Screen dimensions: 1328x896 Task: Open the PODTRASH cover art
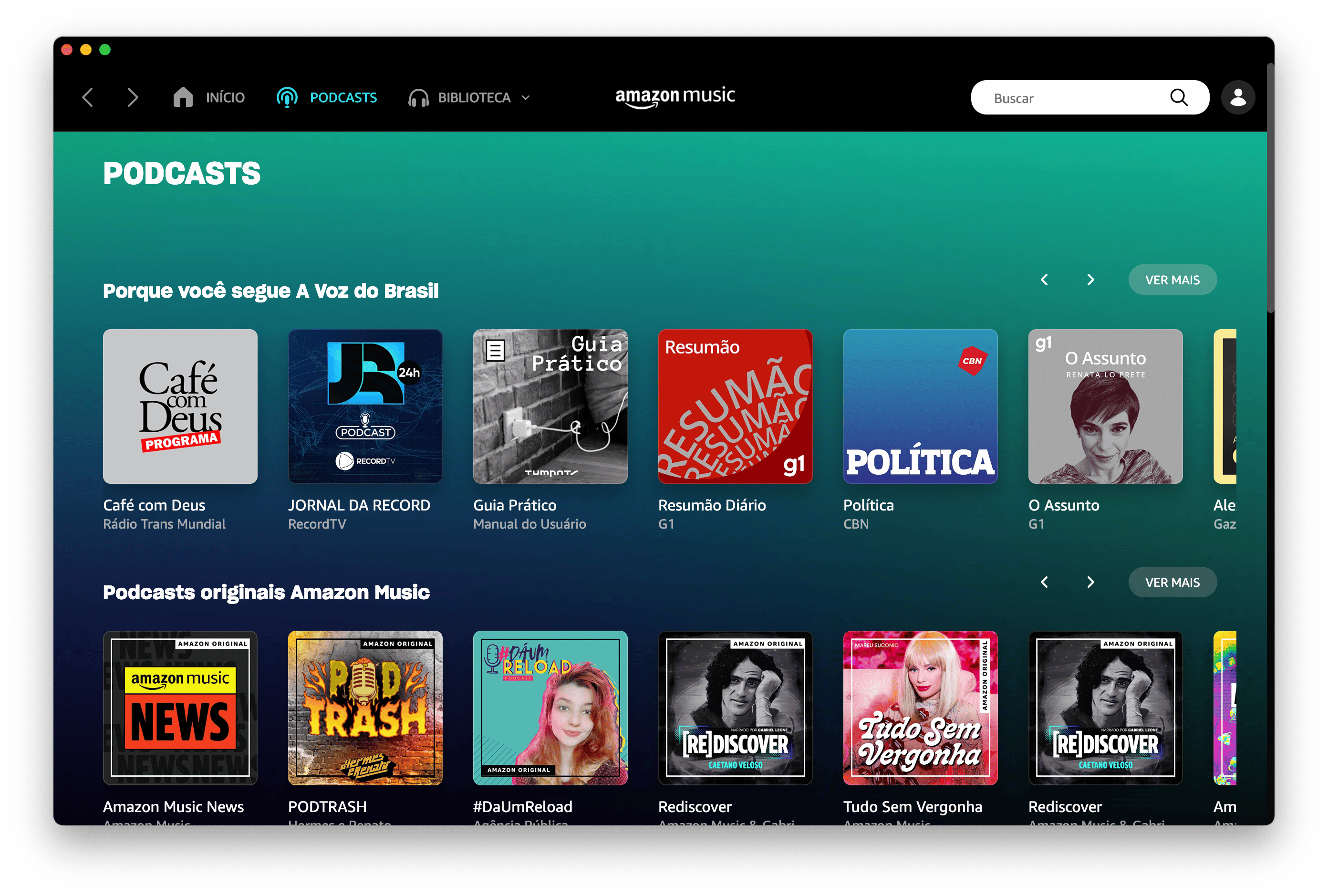tap(365, 708)
